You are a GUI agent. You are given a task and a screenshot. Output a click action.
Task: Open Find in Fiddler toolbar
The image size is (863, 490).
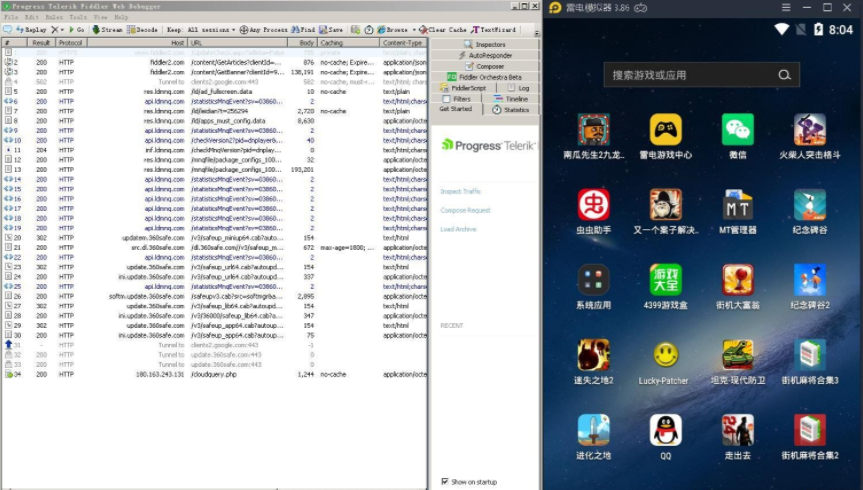pos(303,29)
